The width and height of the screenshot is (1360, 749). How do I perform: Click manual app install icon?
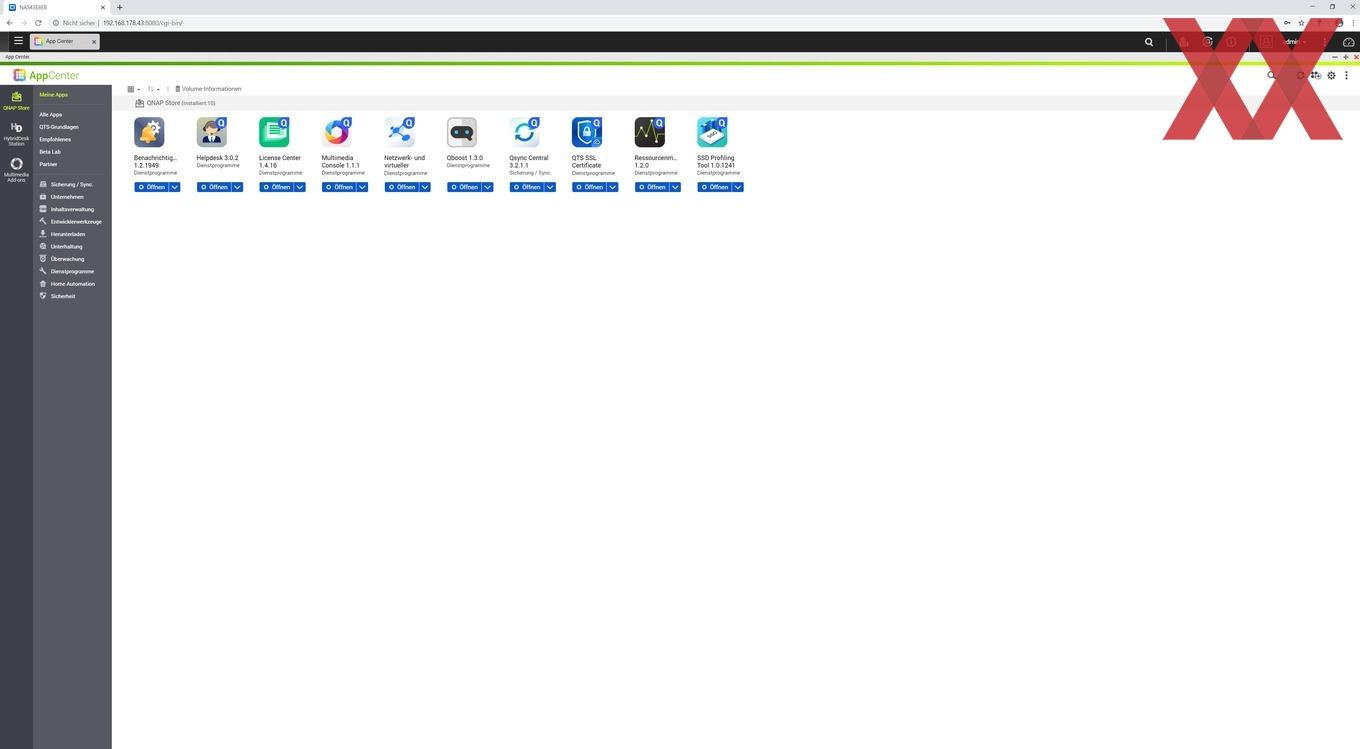pyautogui.click(x=1316, y=75)
